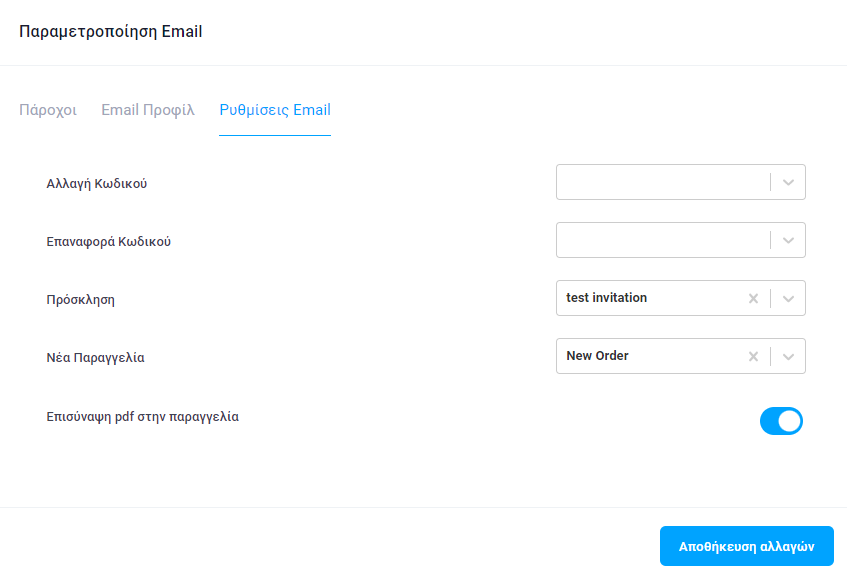Image resolution: width=847 pixels, height=585 pixels.
Task: Clear the 'test invitation' selection with X
Action: [753, 298]
